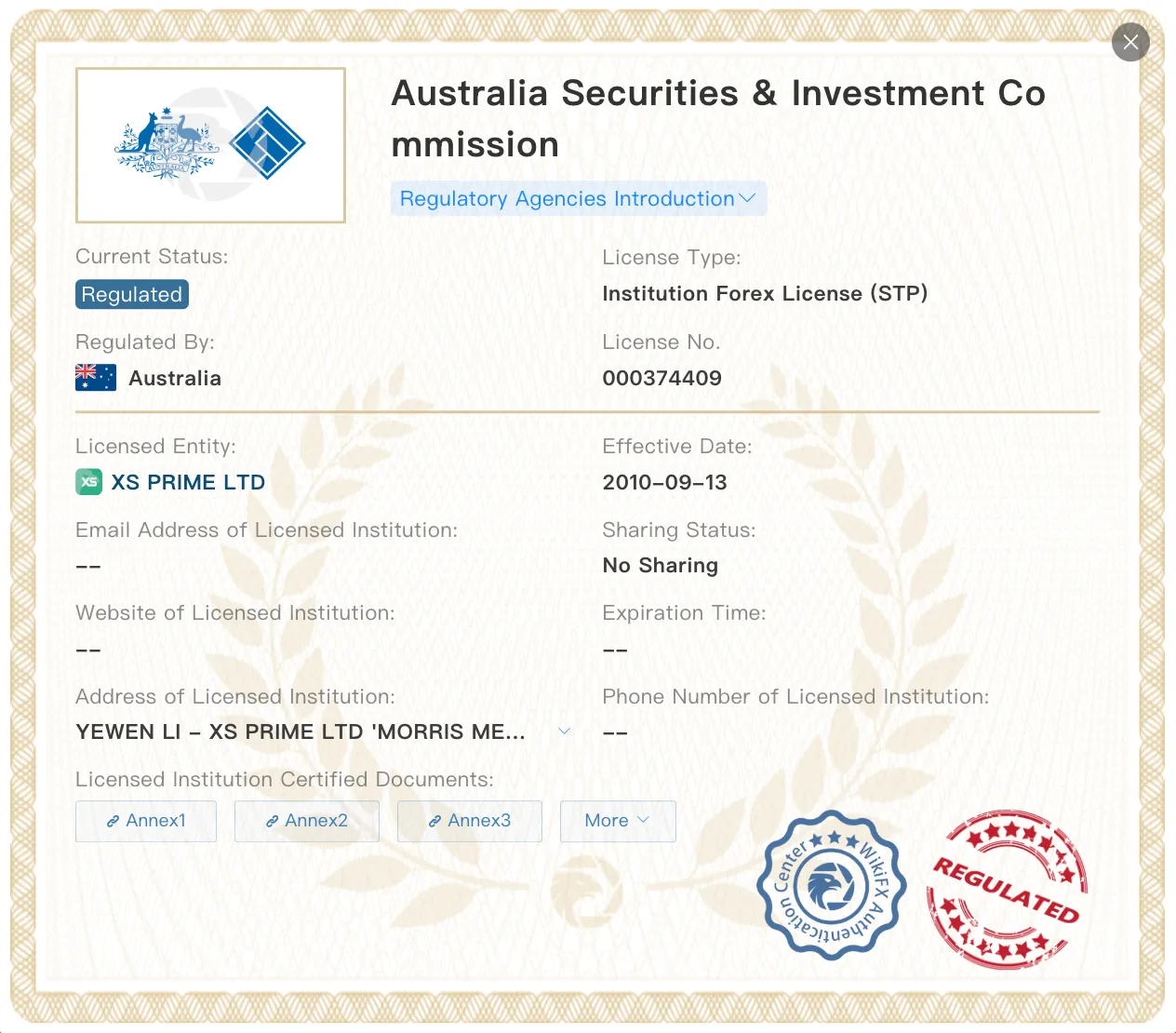Expand the licensed institution address chevron
The height and width of the screenshot is (1033, 1176).
coord(564,731)
